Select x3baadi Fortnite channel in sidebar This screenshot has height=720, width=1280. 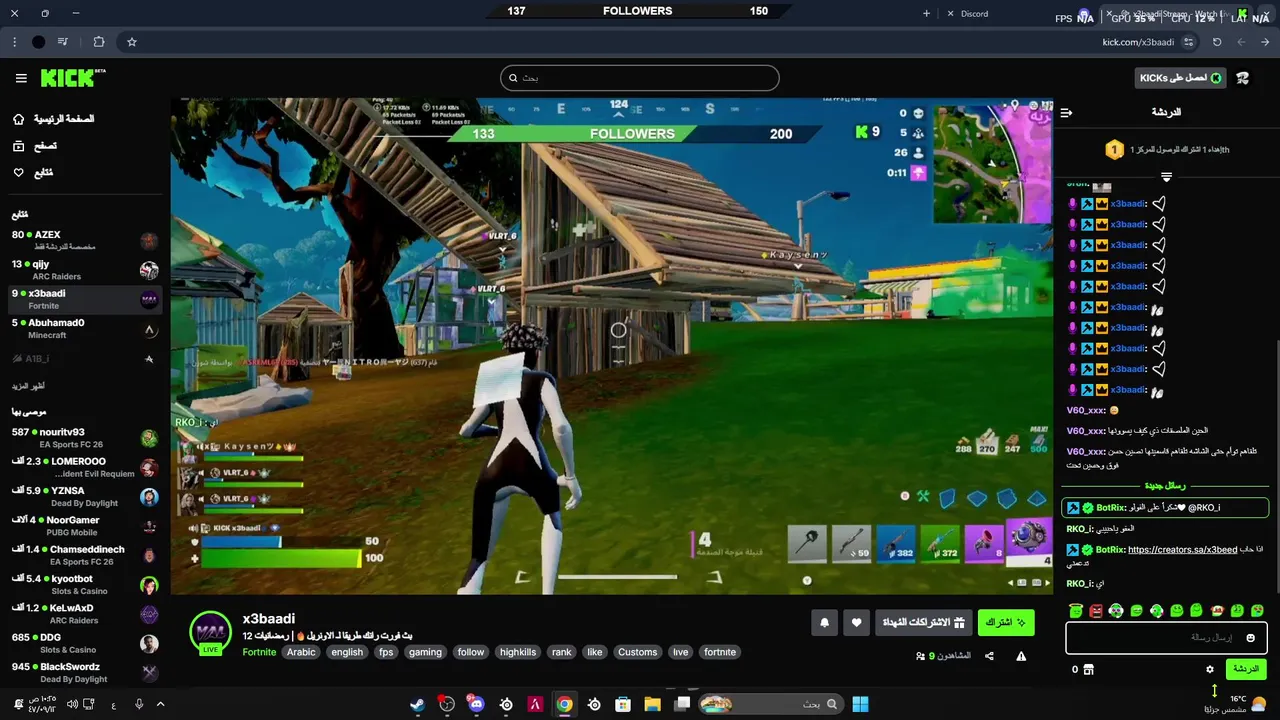pos(84,299)
